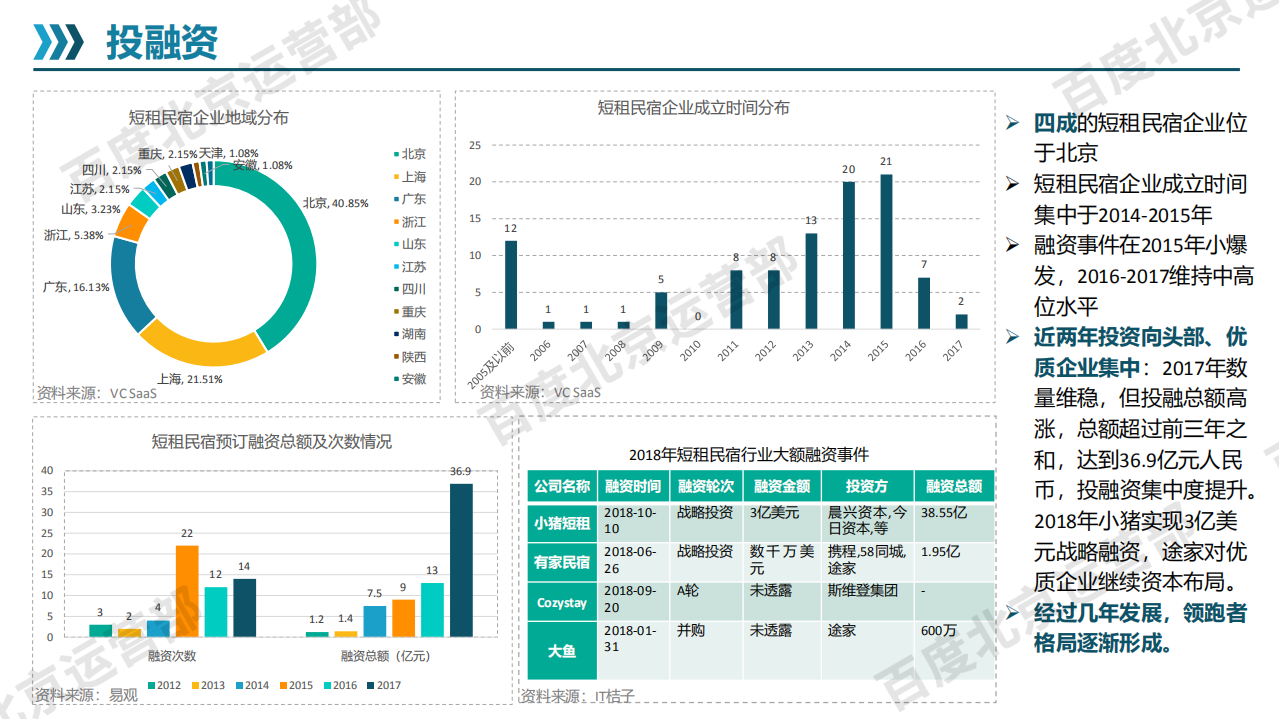Click the 公司名称 table header cell
Screen dimensions: 1279x719
pos(561,485)
